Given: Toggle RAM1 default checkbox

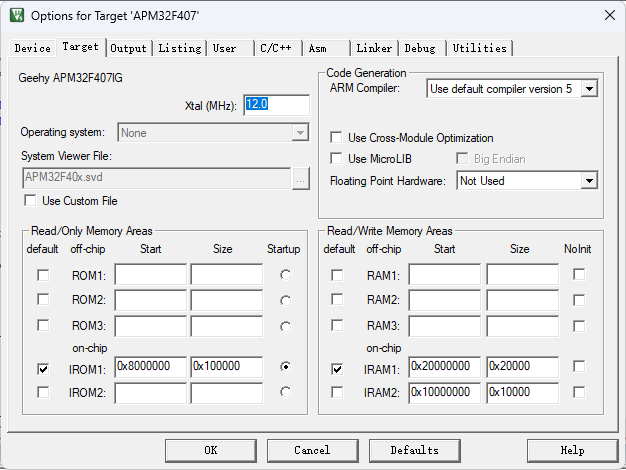Looking at the screenshot, I should tap(337, 275).
